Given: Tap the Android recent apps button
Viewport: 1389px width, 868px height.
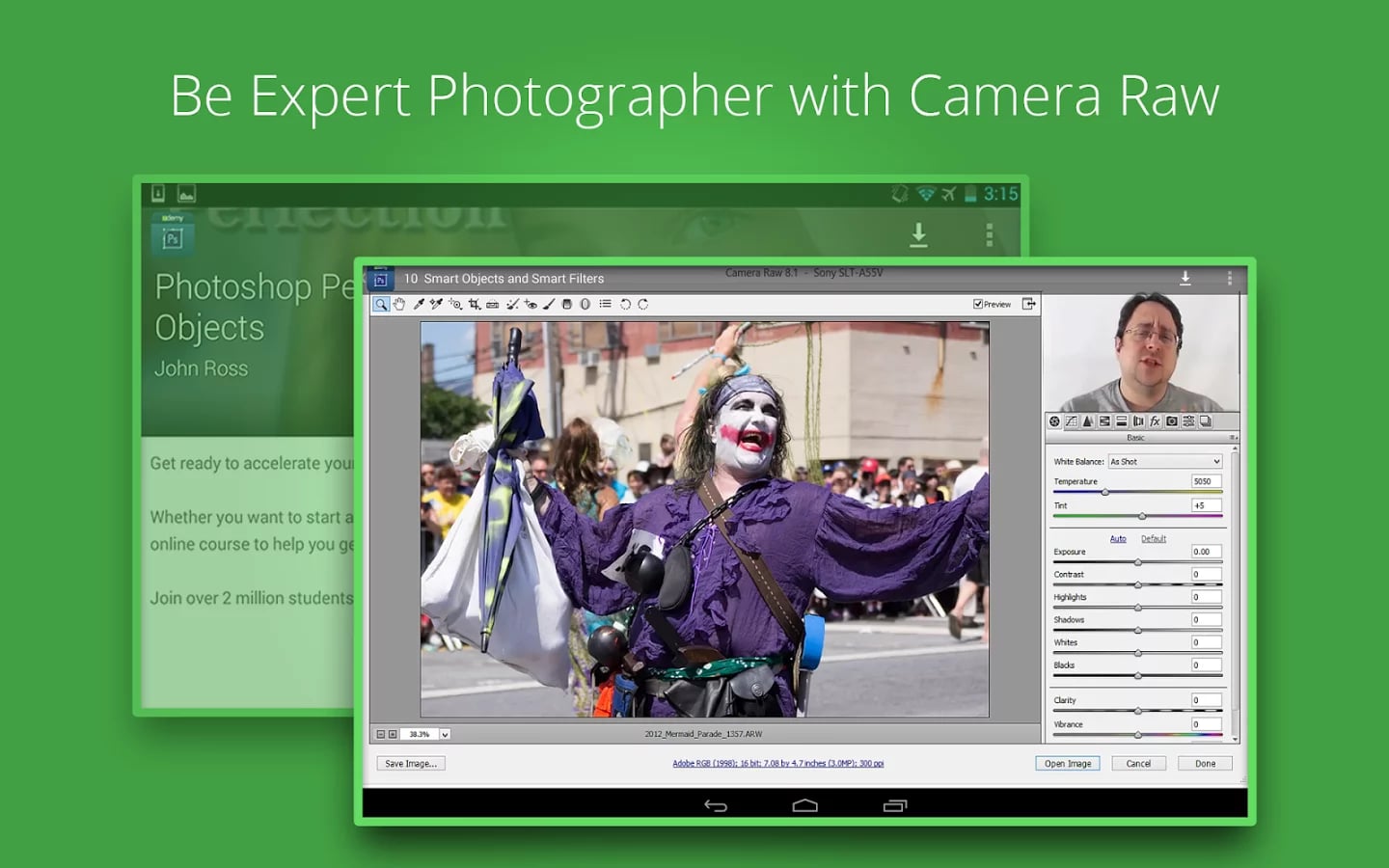Looking at the screenshot, I should pyautogui.click(x=895, y=805).
